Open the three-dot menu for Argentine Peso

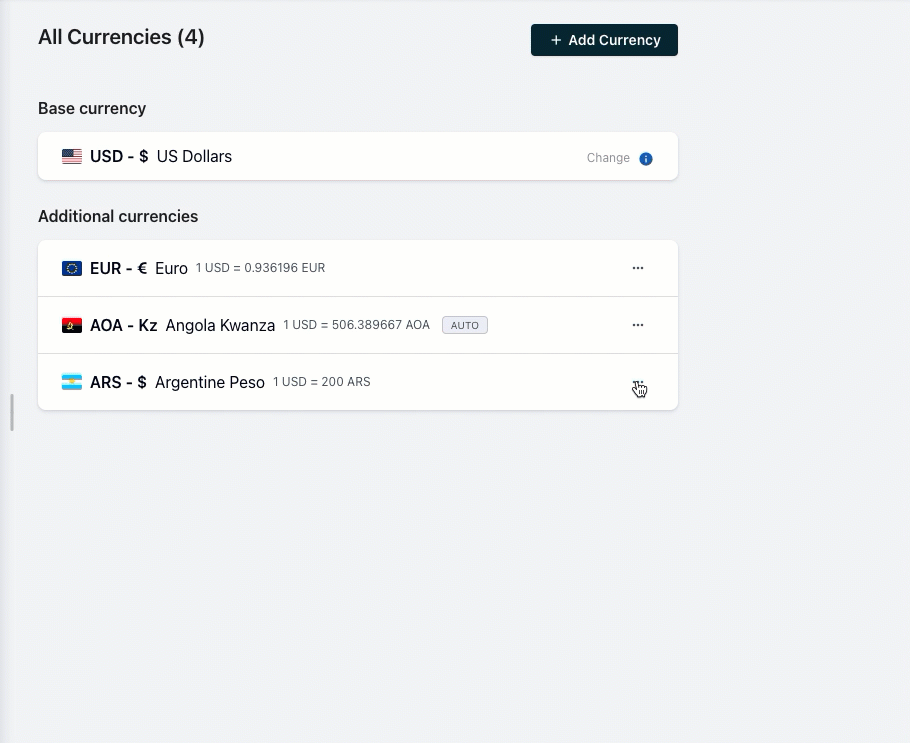[x=638, y=384]
